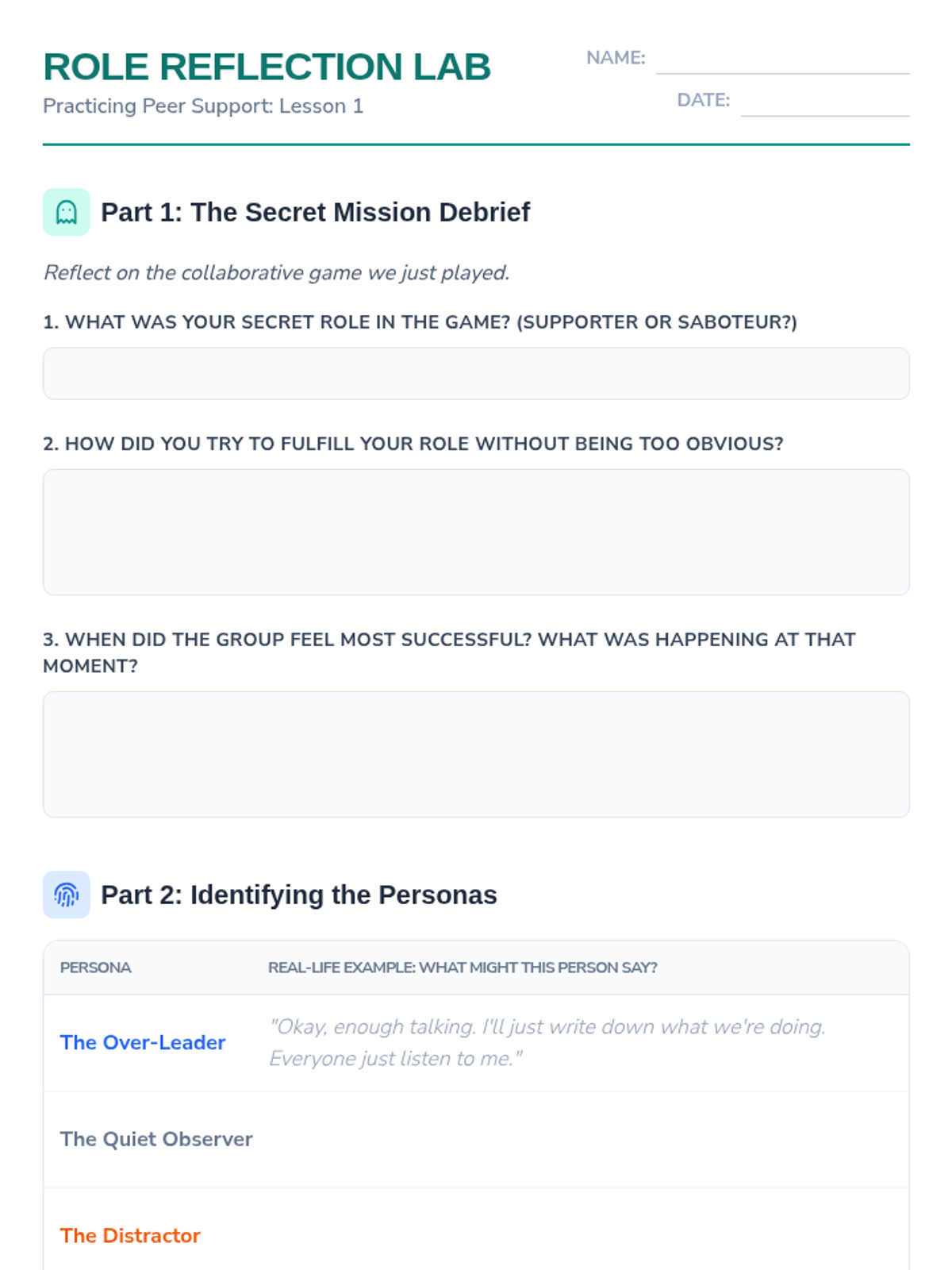Click the ghost icon beside Part 1

pyautogui.click(x=67, y=212)
